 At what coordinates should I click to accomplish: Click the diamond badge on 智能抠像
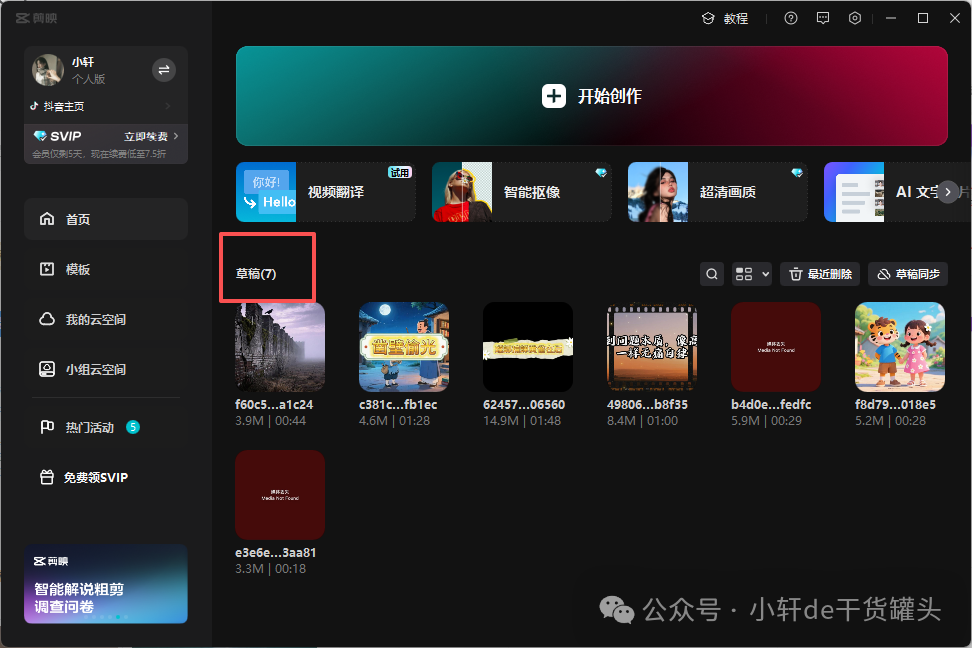(601, 172)
